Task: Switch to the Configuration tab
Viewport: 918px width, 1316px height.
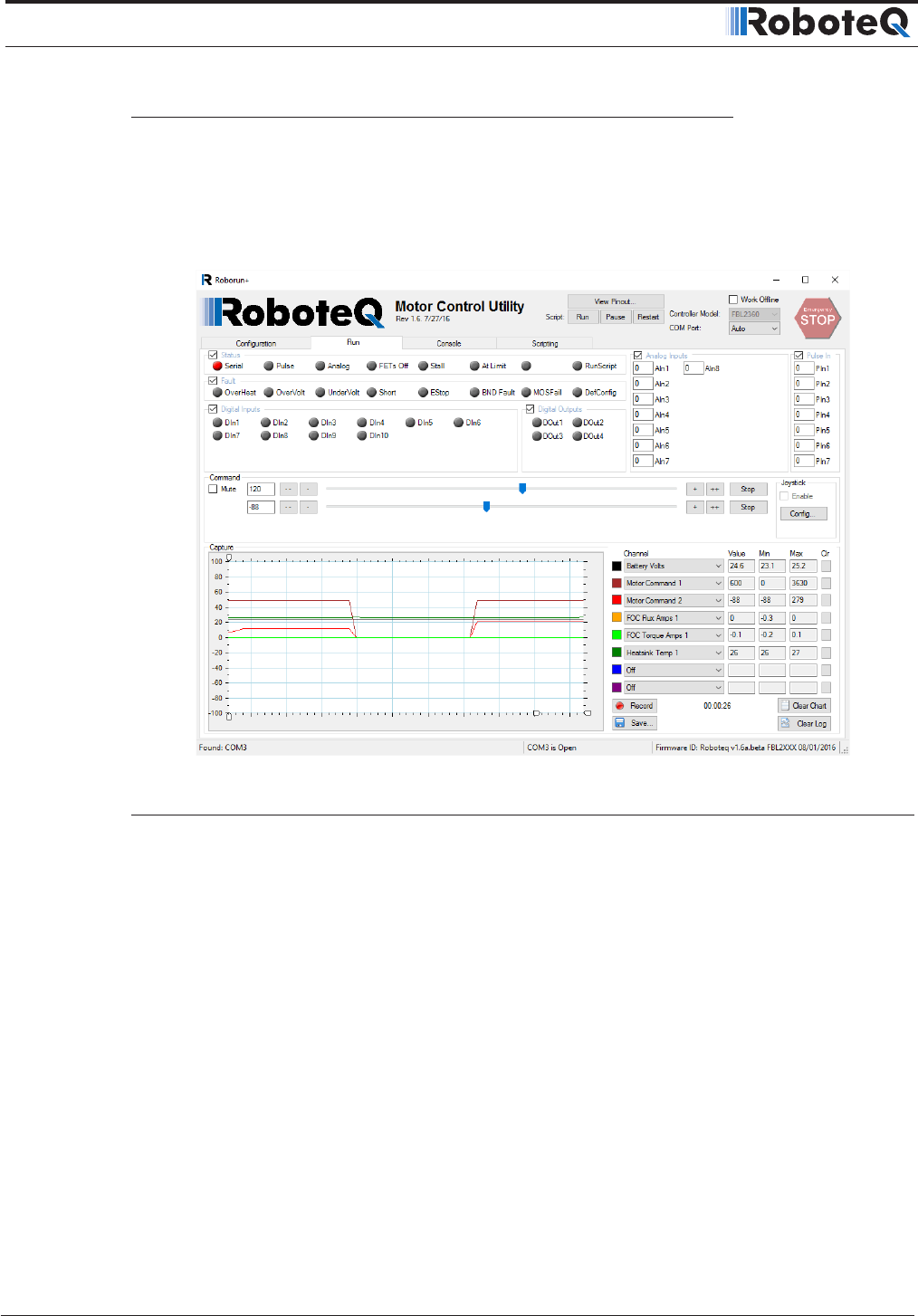Action: 256,343
